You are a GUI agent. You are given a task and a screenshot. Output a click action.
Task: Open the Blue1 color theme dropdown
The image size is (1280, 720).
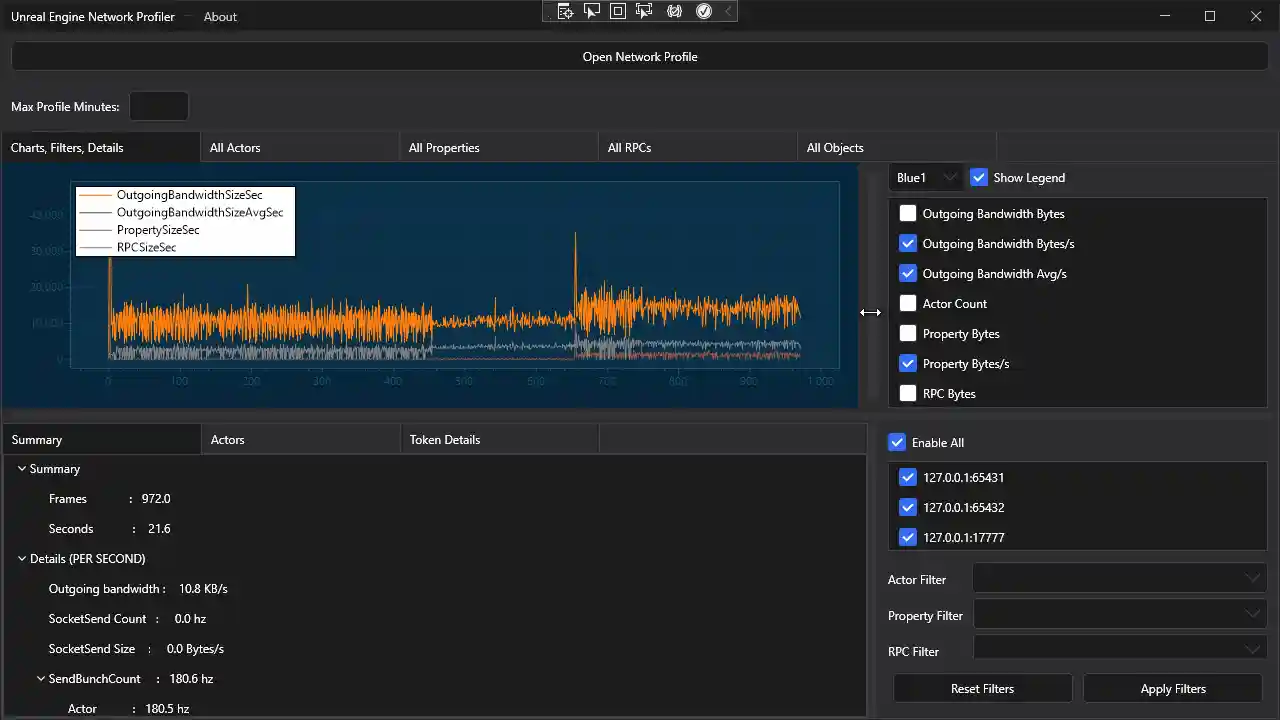(x=926, y=178)
